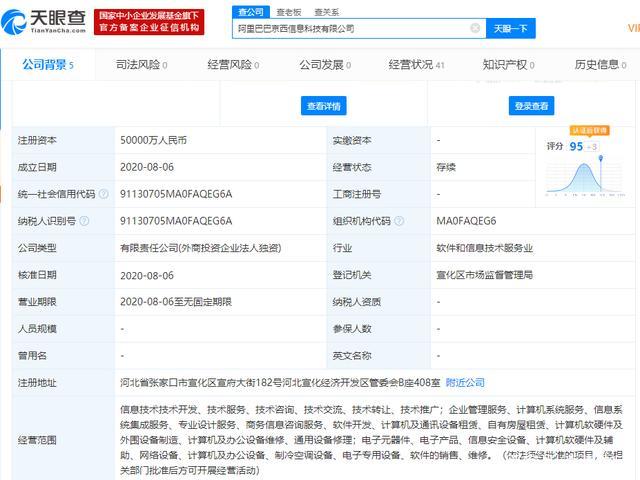Click the 注册资本 label

(x=37, y=140)
